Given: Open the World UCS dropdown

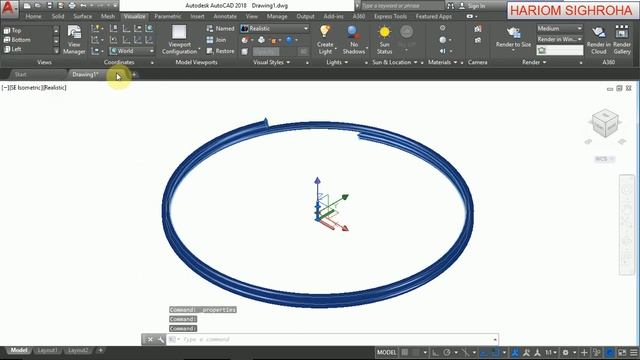Looking at the screenshot, I should click(x=132, y=51).
